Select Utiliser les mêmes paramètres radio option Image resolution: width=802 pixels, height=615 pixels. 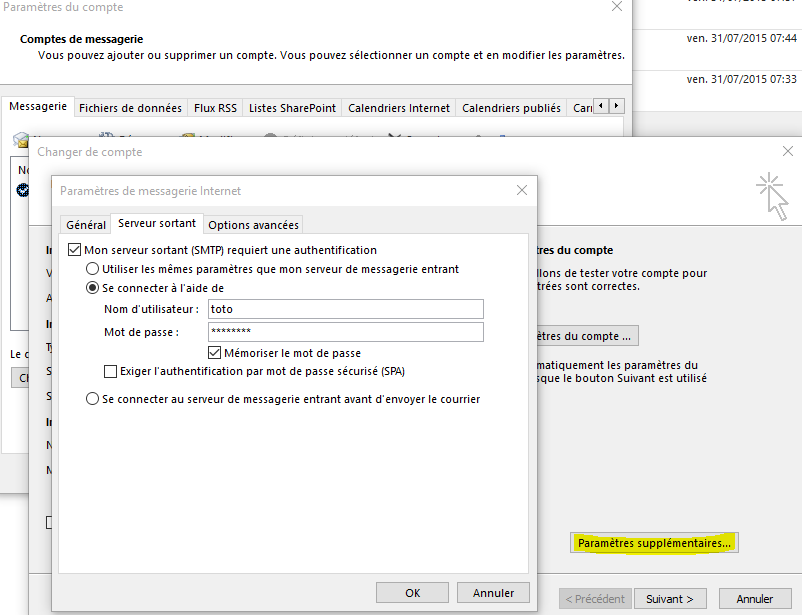(92, 269)
